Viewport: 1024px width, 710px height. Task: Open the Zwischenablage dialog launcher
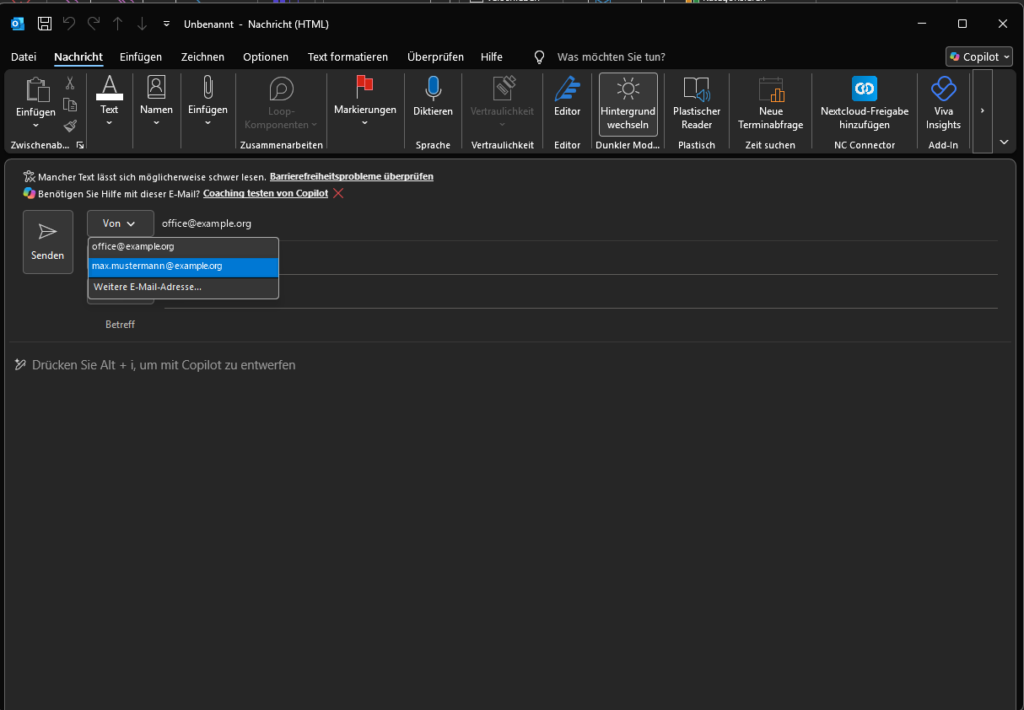pyautogui.click(x=80, y=145)
